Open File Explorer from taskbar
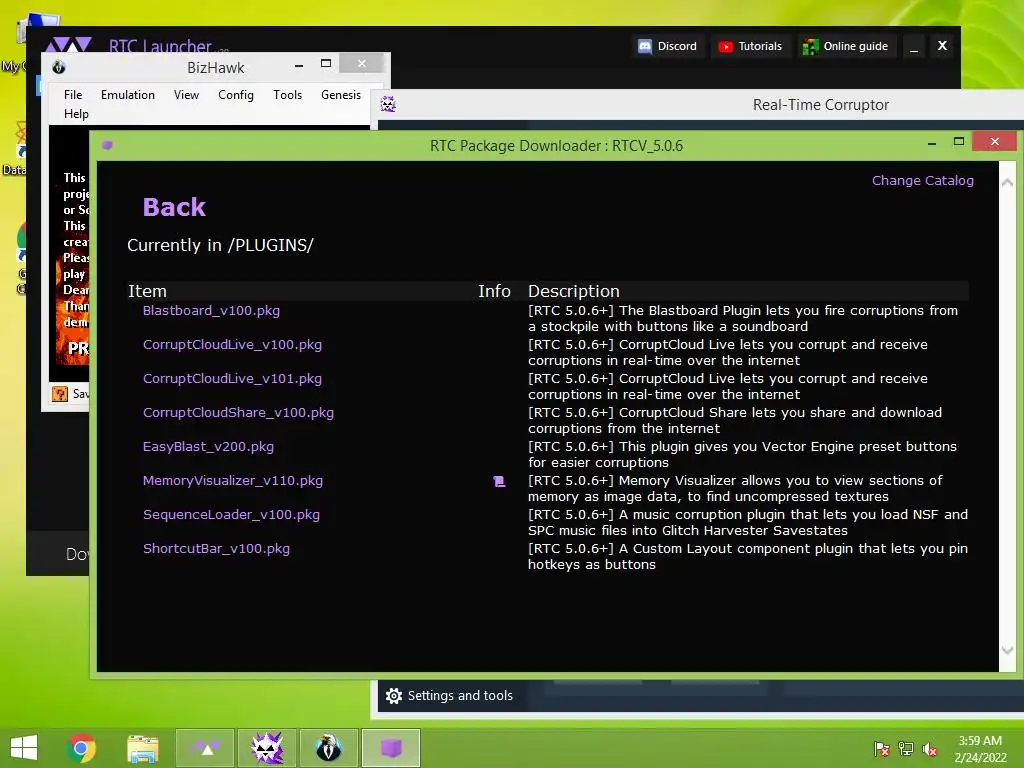 tap(142, 748)
